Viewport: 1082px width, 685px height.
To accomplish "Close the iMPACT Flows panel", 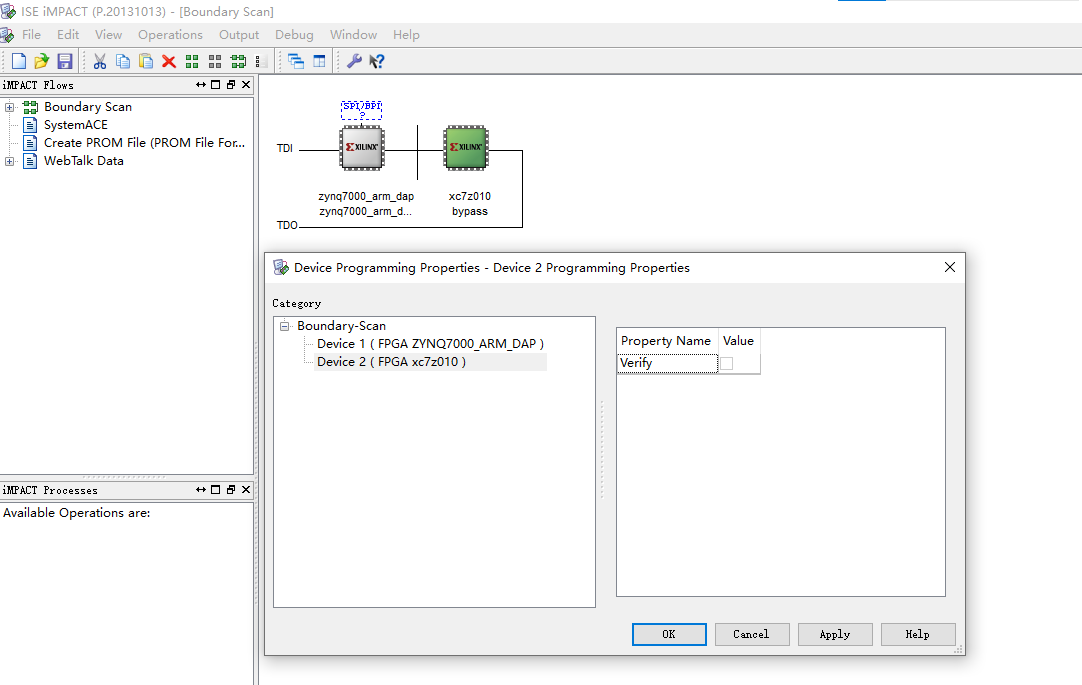I will [x=246, y=85].
